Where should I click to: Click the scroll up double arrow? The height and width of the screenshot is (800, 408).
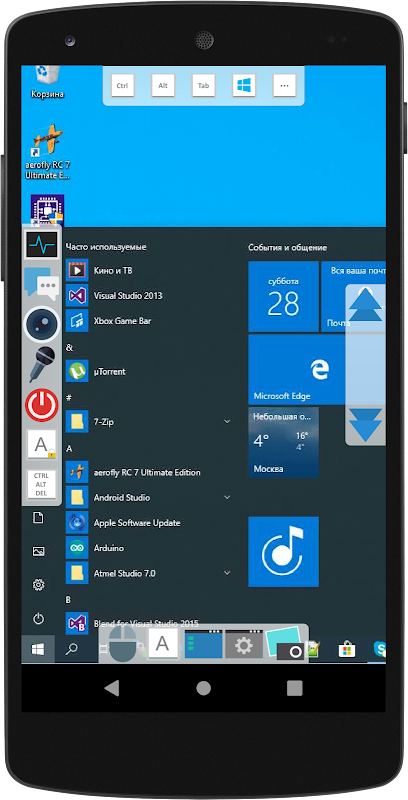tap(365, 305)
